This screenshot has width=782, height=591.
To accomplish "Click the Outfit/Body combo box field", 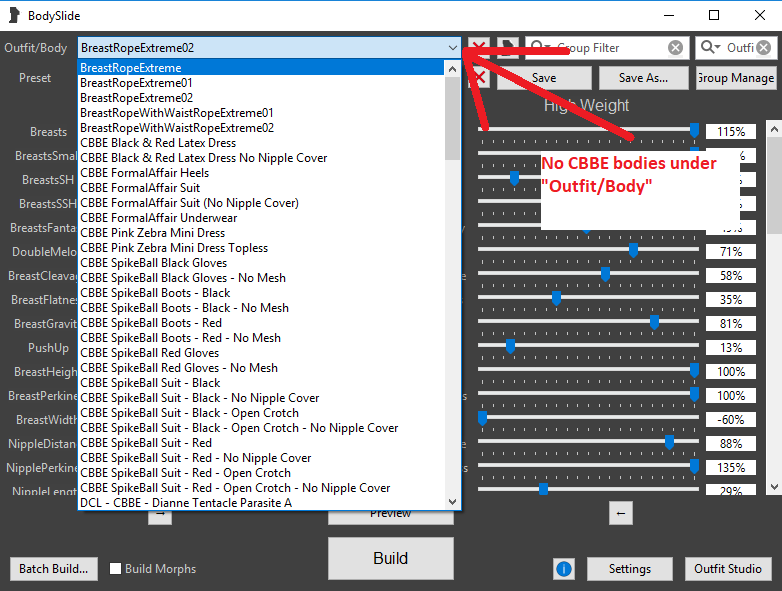I will (269, 48).
